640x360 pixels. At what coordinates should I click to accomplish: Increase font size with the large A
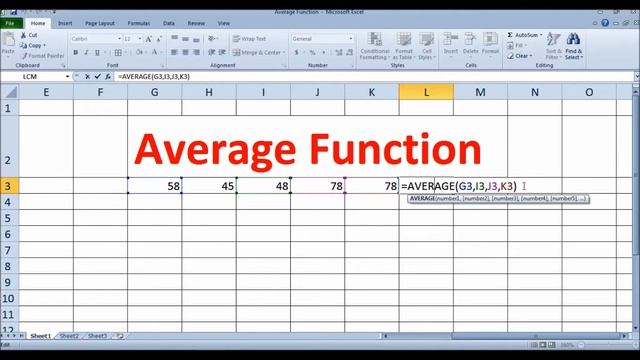click(x=149, y=39)
